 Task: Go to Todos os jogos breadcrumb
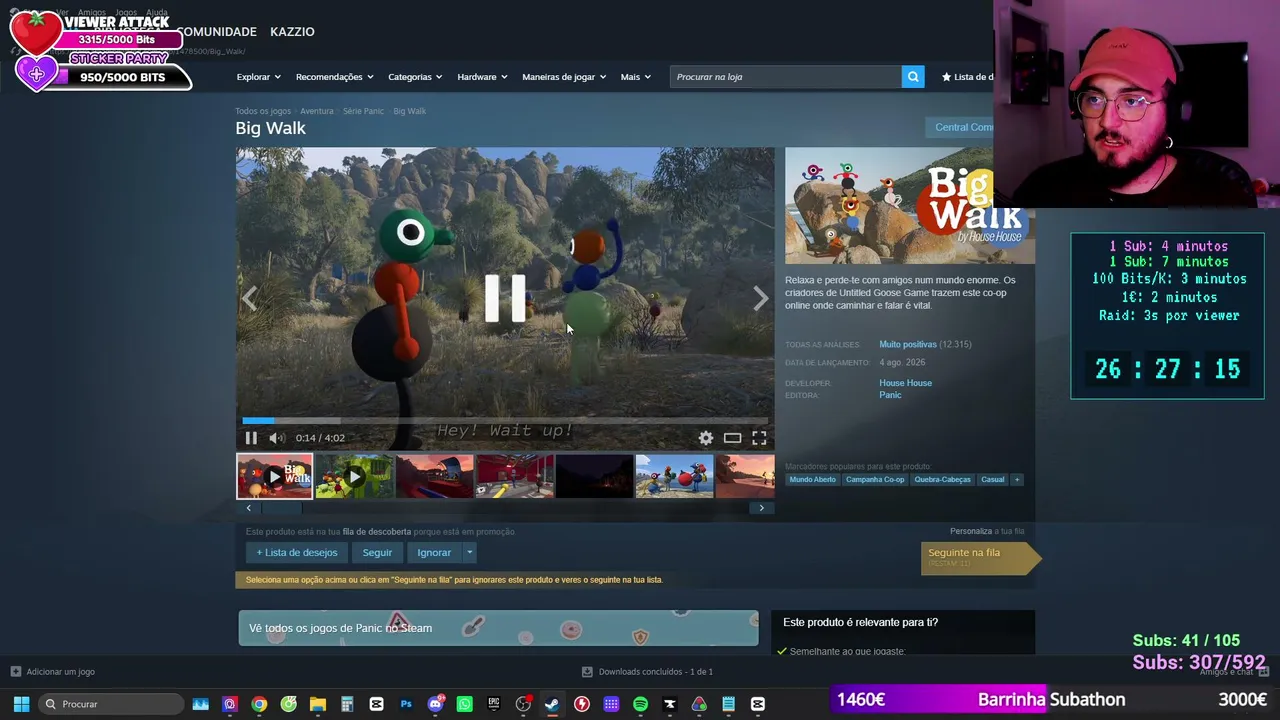coord(263,111)
